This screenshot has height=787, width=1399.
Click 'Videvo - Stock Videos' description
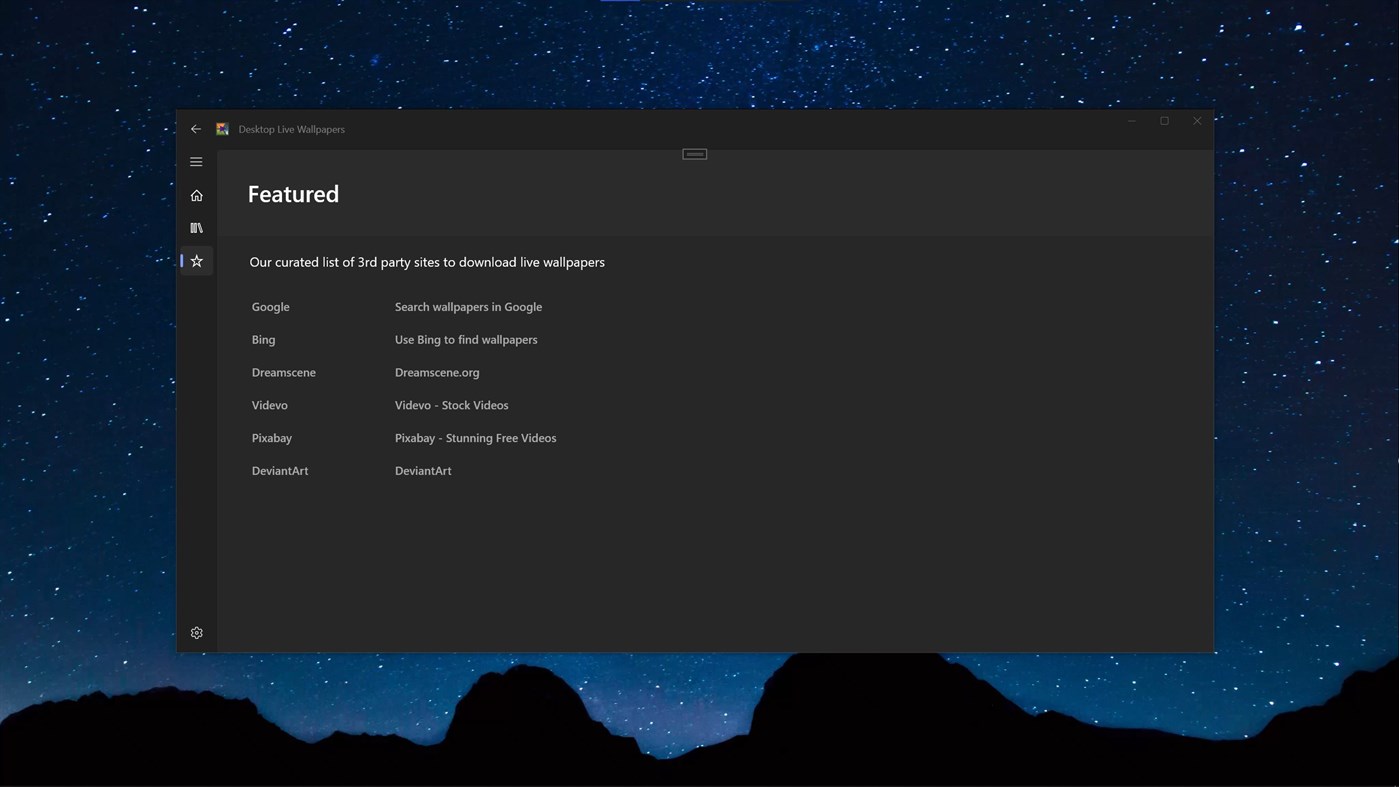[x=452, y=405]
